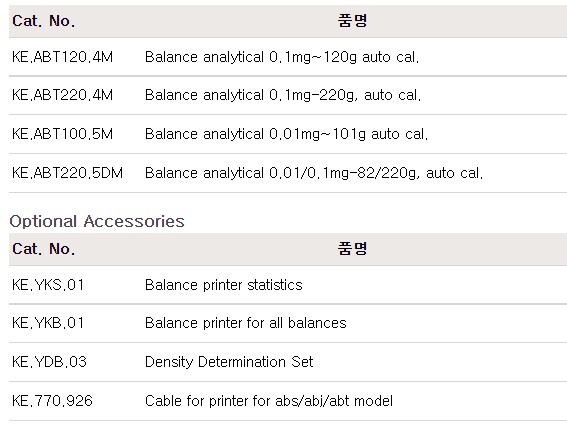This screenshot has width=567, height=436.
Task: Click the 0.1mg~120g auto cal. balance description
Action: tap(282, 57)
